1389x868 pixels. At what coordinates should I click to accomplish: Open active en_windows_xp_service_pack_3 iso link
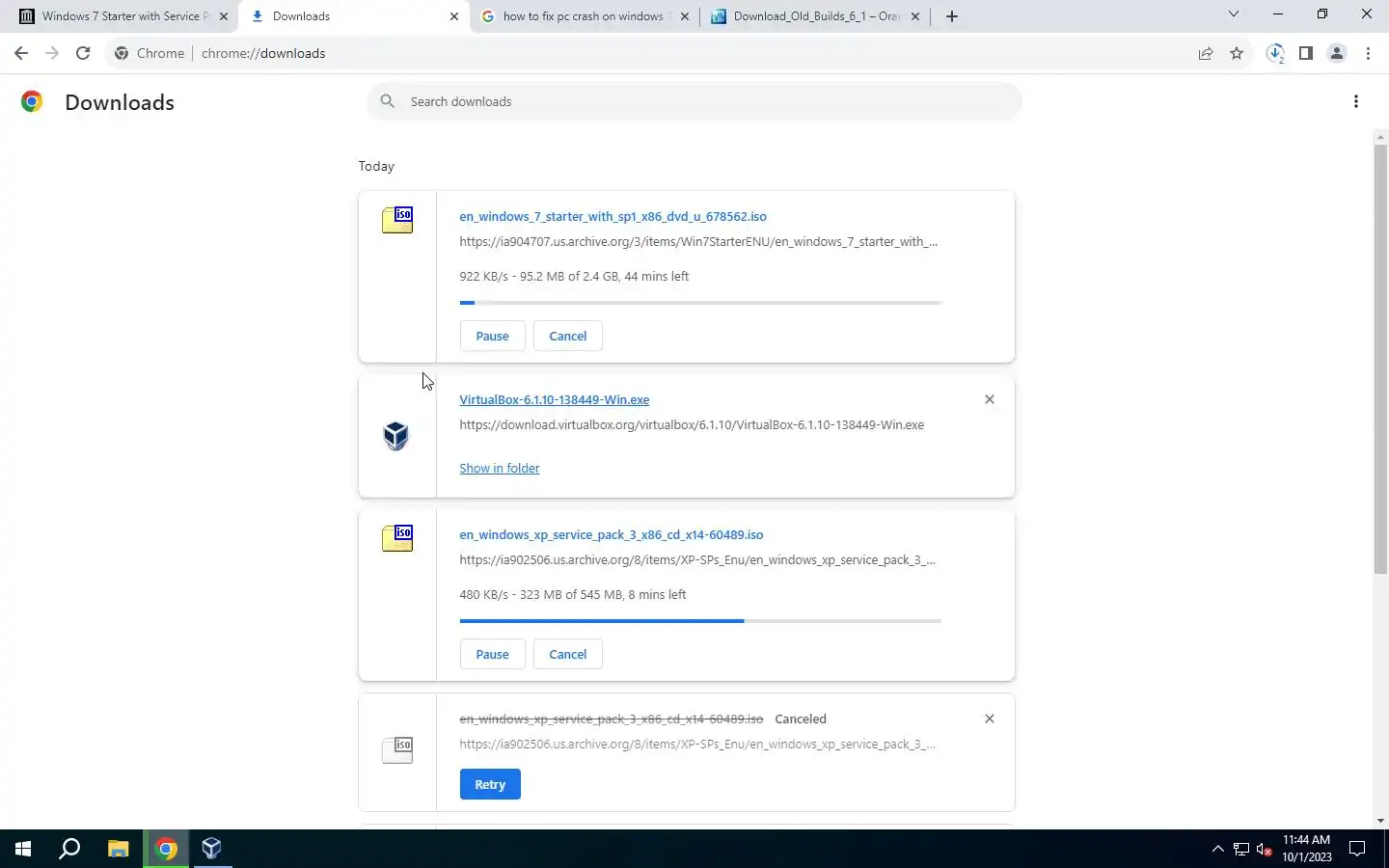tap(611, 534)
